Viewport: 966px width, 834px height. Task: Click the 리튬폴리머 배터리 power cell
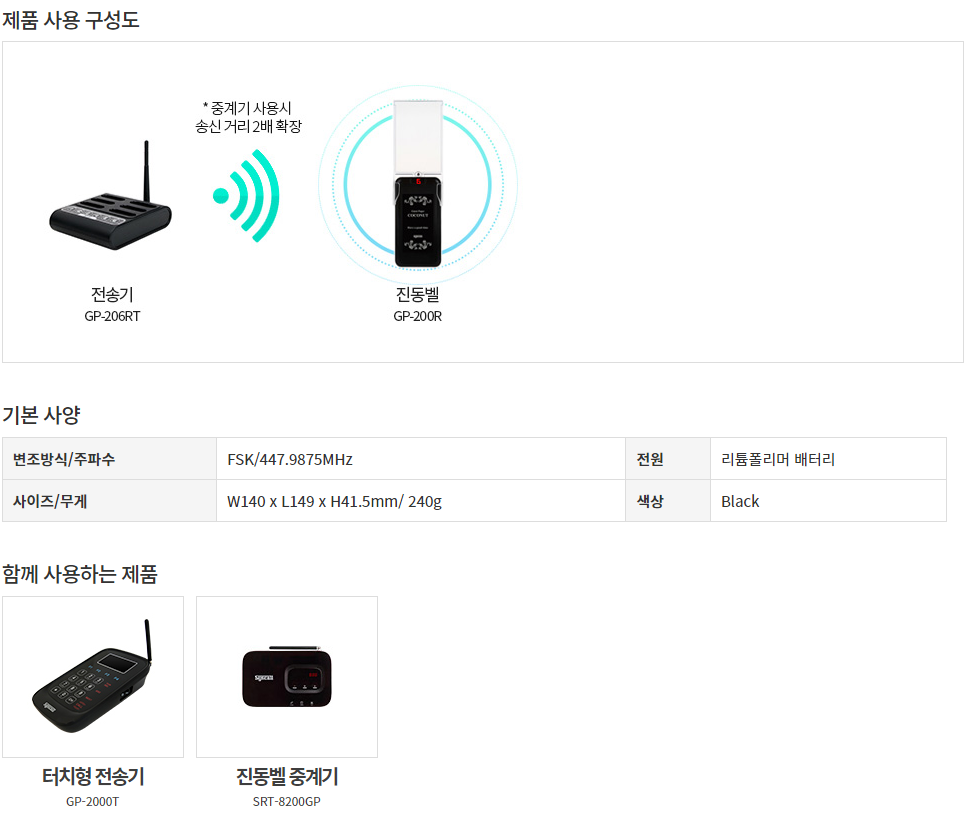[x=828, y=459]
